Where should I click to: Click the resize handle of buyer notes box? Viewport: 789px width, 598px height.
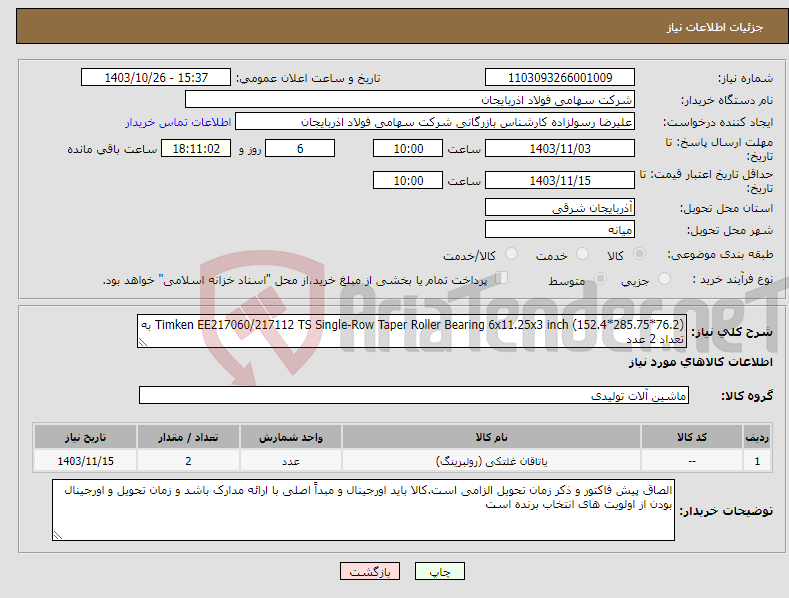click(58, 535)
